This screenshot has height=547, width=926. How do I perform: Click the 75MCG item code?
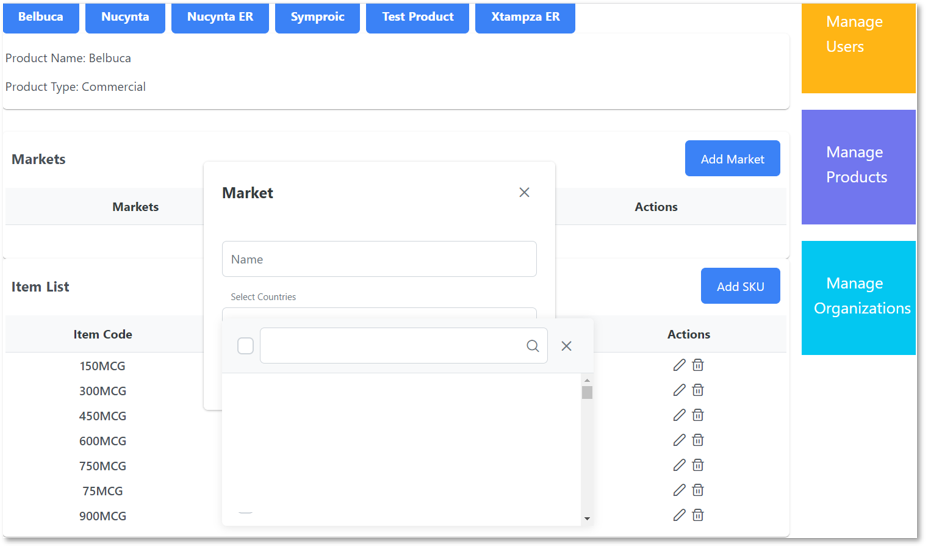pyautogui.click(x=103, y=491)
